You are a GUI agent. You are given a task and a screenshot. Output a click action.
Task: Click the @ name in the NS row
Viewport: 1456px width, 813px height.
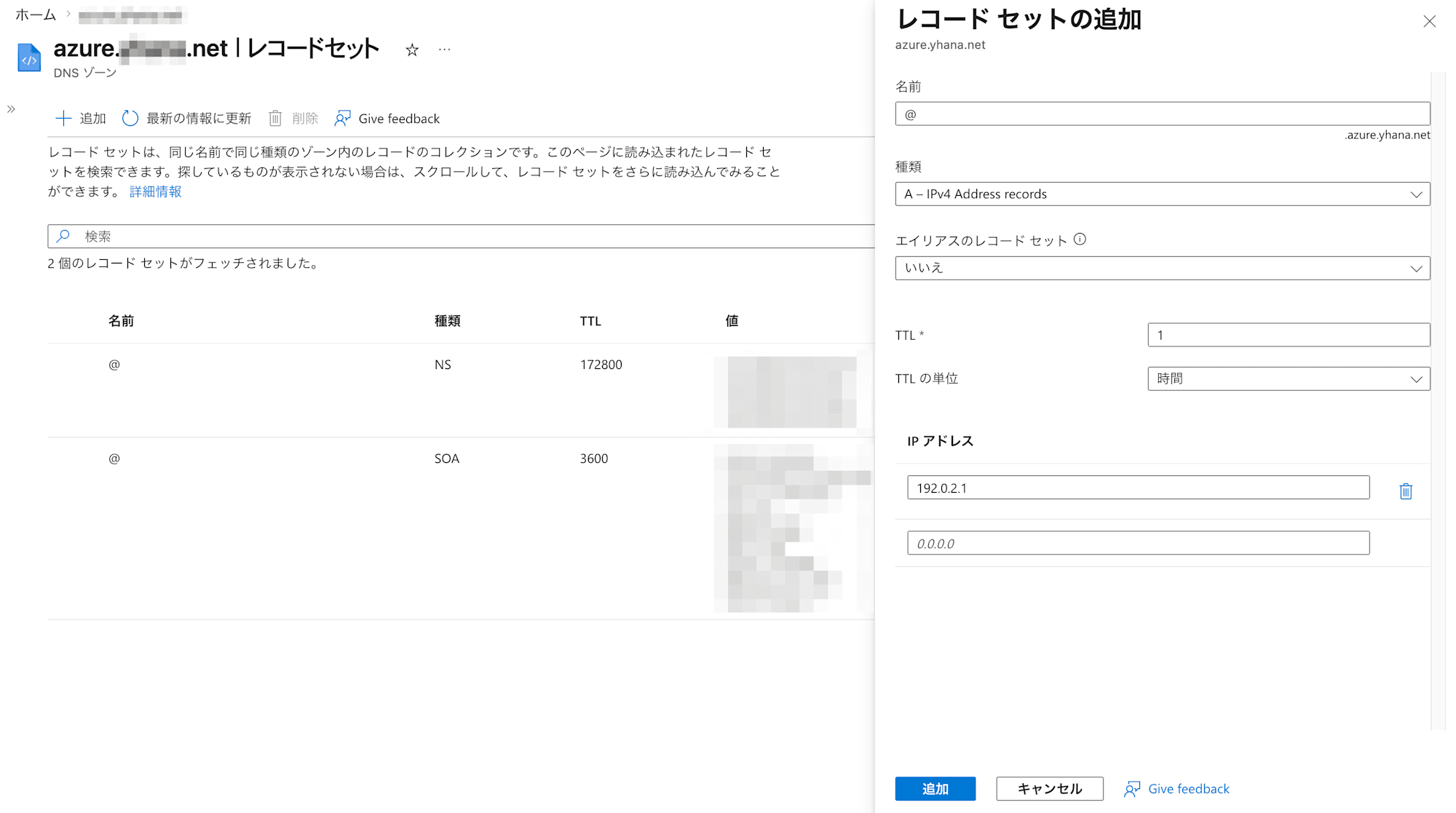point(114,365)
